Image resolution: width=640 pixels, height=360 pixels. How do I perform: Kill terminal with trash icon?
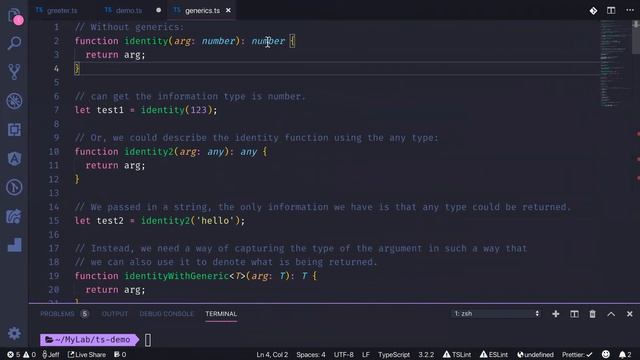pyautogui.click(x=592, y=314)
